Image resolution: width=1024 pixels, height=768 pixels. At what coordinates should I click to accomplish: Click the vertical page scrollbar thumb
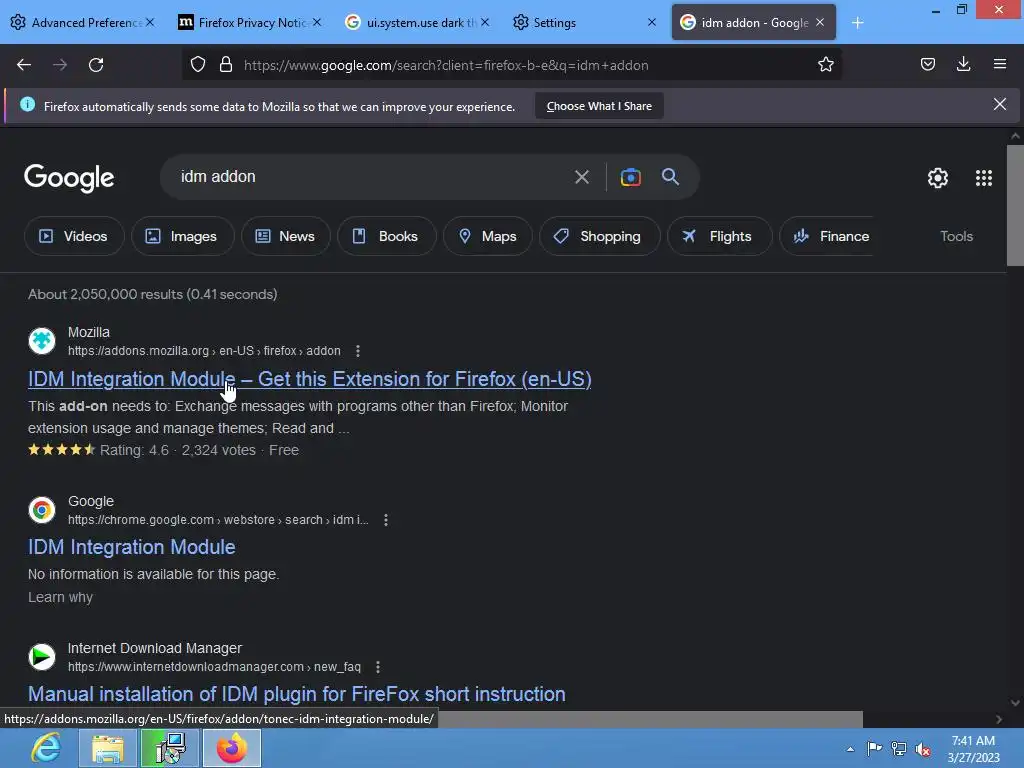(1015, 205)
